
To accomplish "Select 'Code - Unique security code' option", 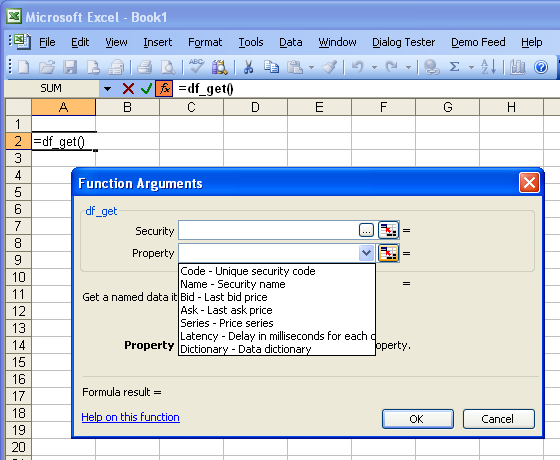I will pyautogui.click(x=277, y=271).
